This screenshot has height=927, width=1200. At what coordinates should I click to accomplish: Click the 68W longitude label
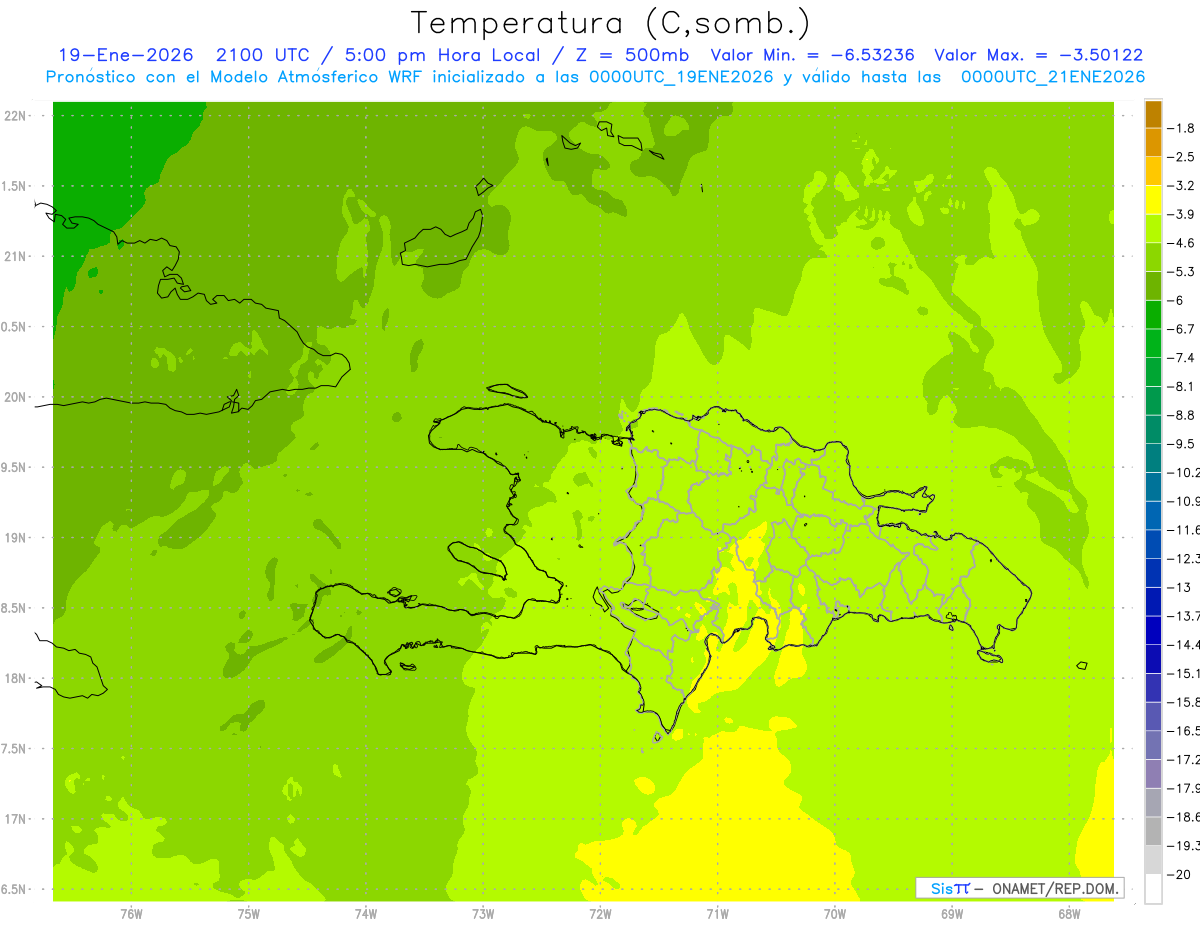coord(1069,913)
